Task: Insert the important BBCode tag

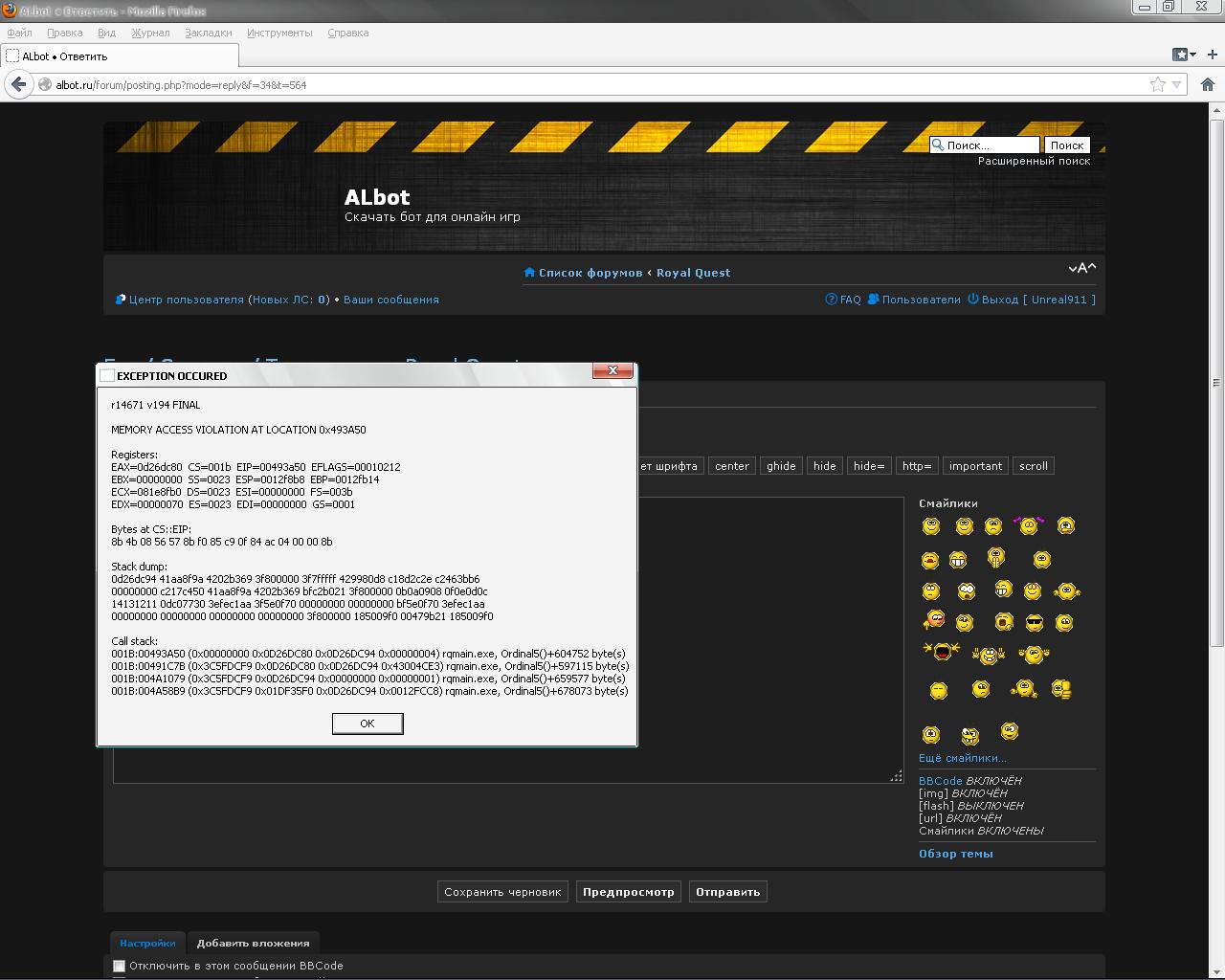Action: click(x=975, y=466)
